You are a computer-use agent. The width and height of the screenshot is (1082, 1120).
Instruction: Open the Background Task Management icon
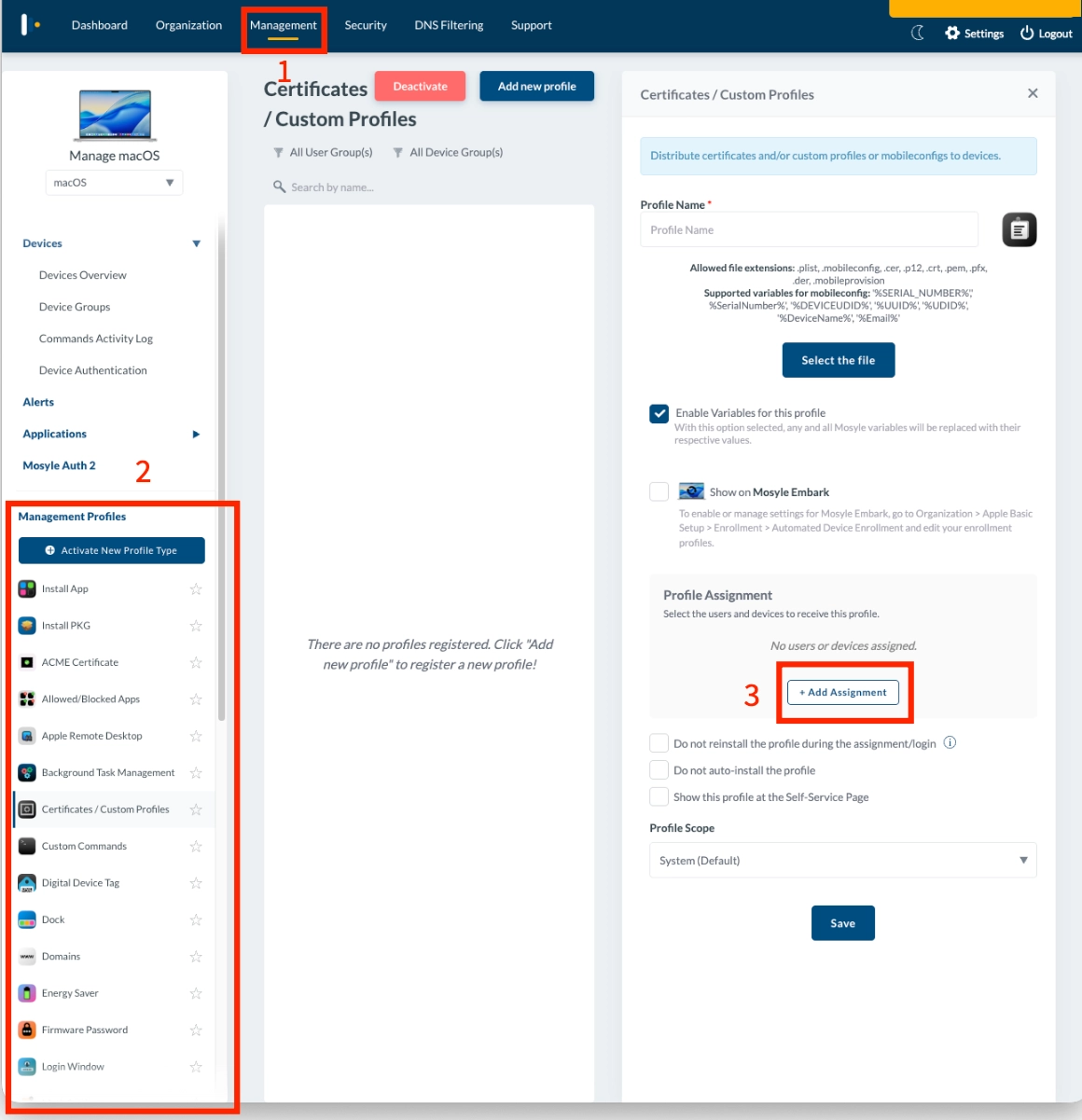(27, 772)
